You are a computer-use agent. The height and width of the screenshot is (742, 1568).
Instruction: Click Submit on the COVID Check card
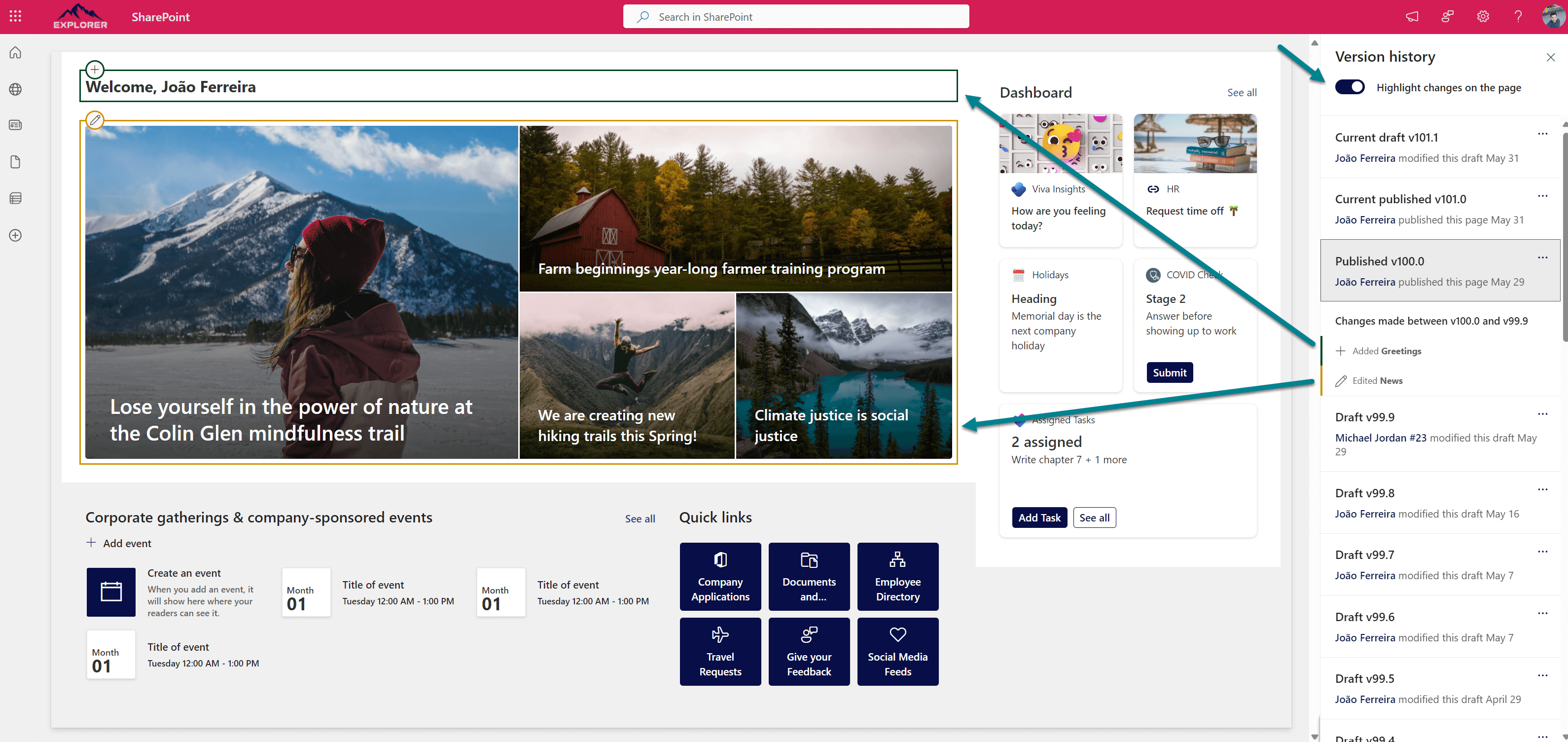(1169, 372)
